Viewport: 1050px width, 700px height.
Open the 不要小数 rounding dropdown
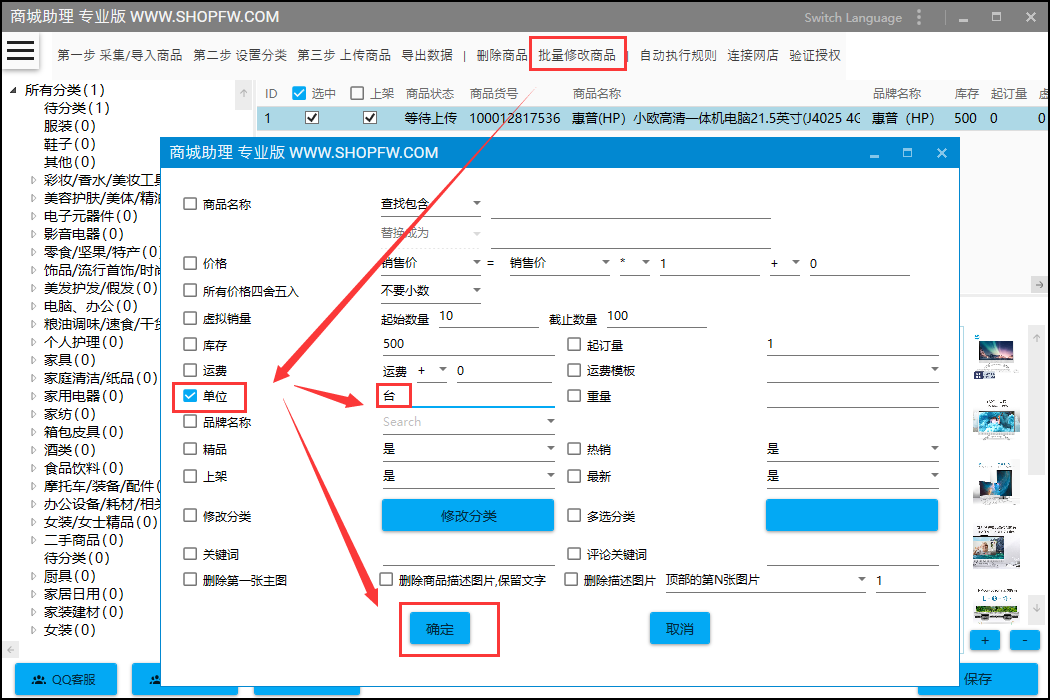431,291
